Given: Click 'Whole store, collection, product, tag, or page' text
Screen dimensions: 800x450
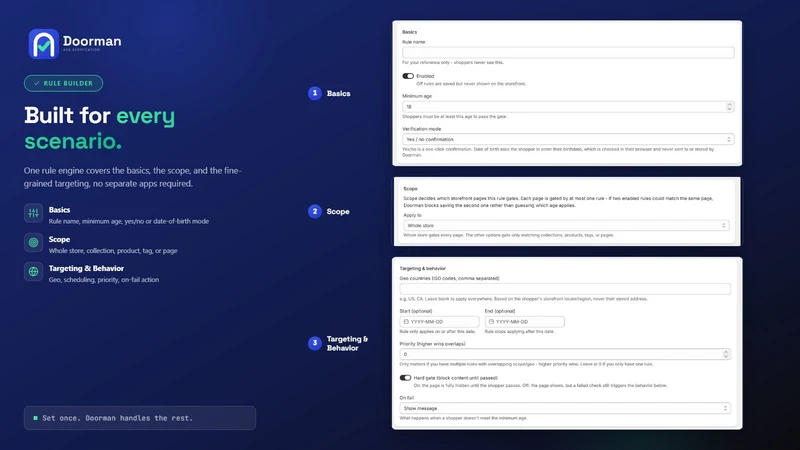Looking at the screenshot, I should point(113,251).
